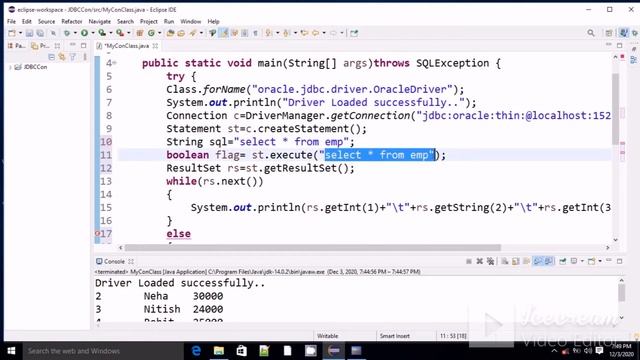Click the New Java Package icon
Image resolution: width=640 pixels, height=360 pixels.
pos(140,33)
